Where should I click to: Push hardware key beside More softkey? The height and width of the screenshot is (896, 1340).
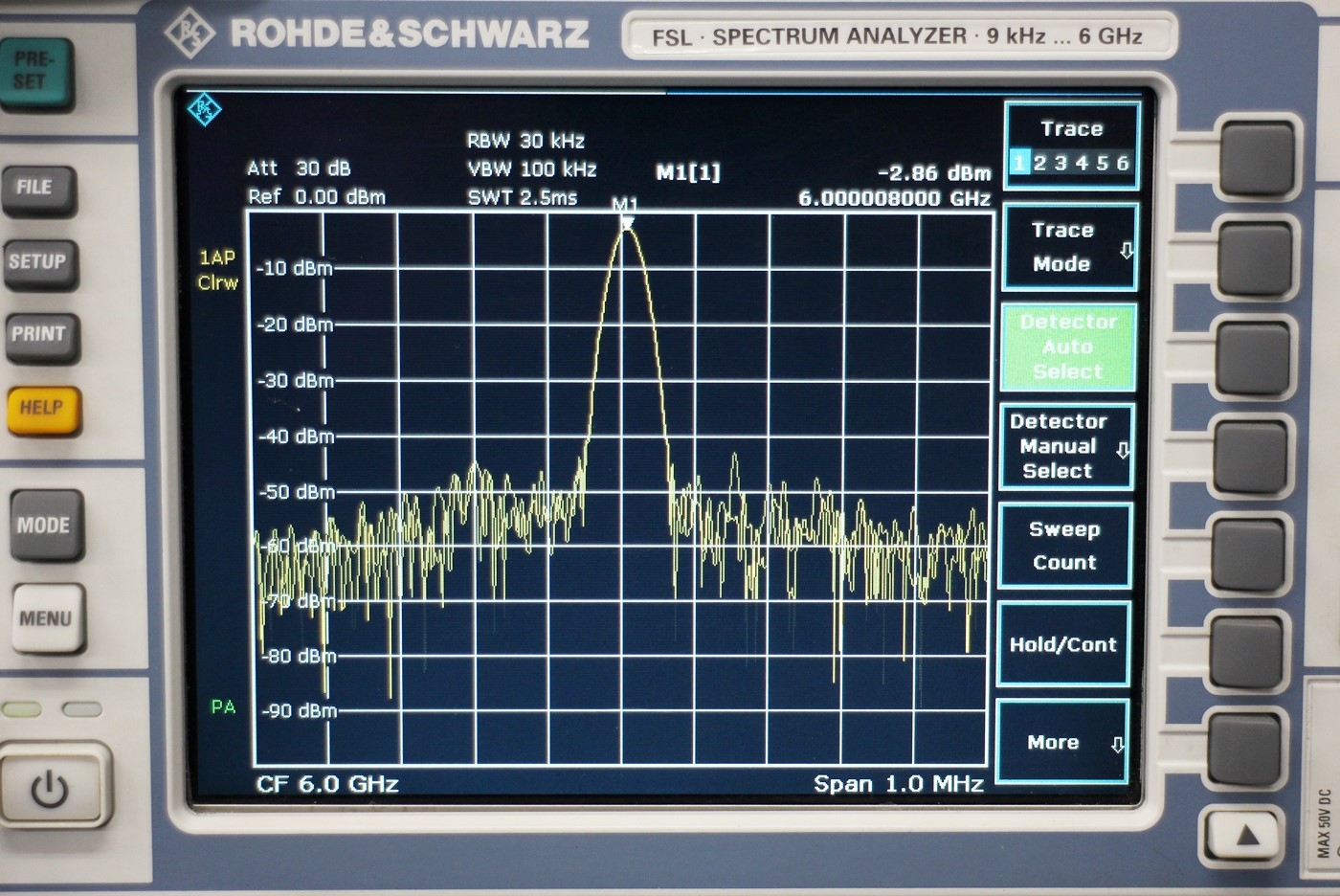[1244, 750]
